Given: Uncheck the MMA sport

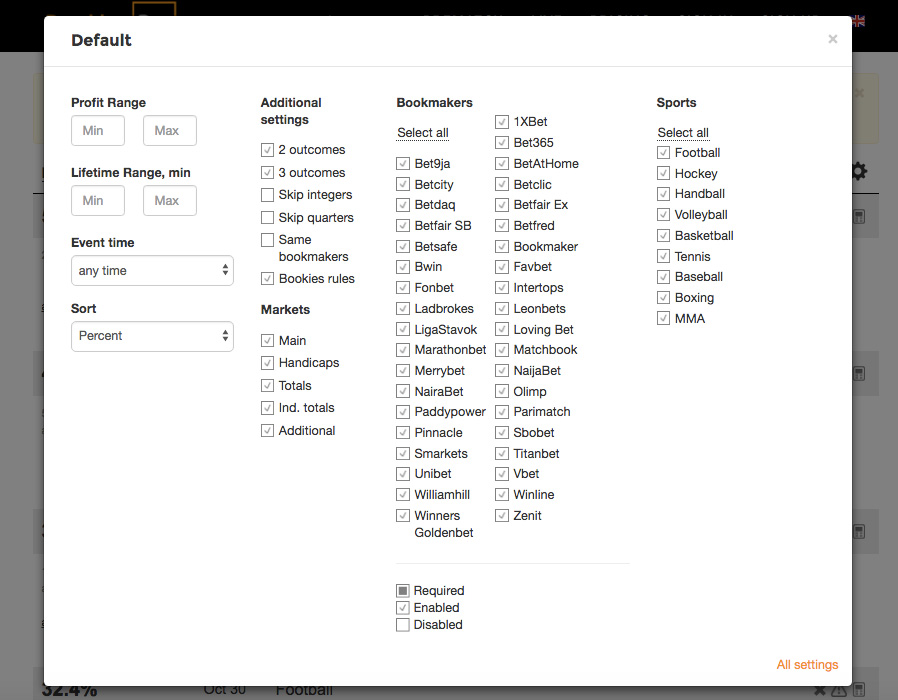Looking at the screenshot, I should (x=663, y=318).
